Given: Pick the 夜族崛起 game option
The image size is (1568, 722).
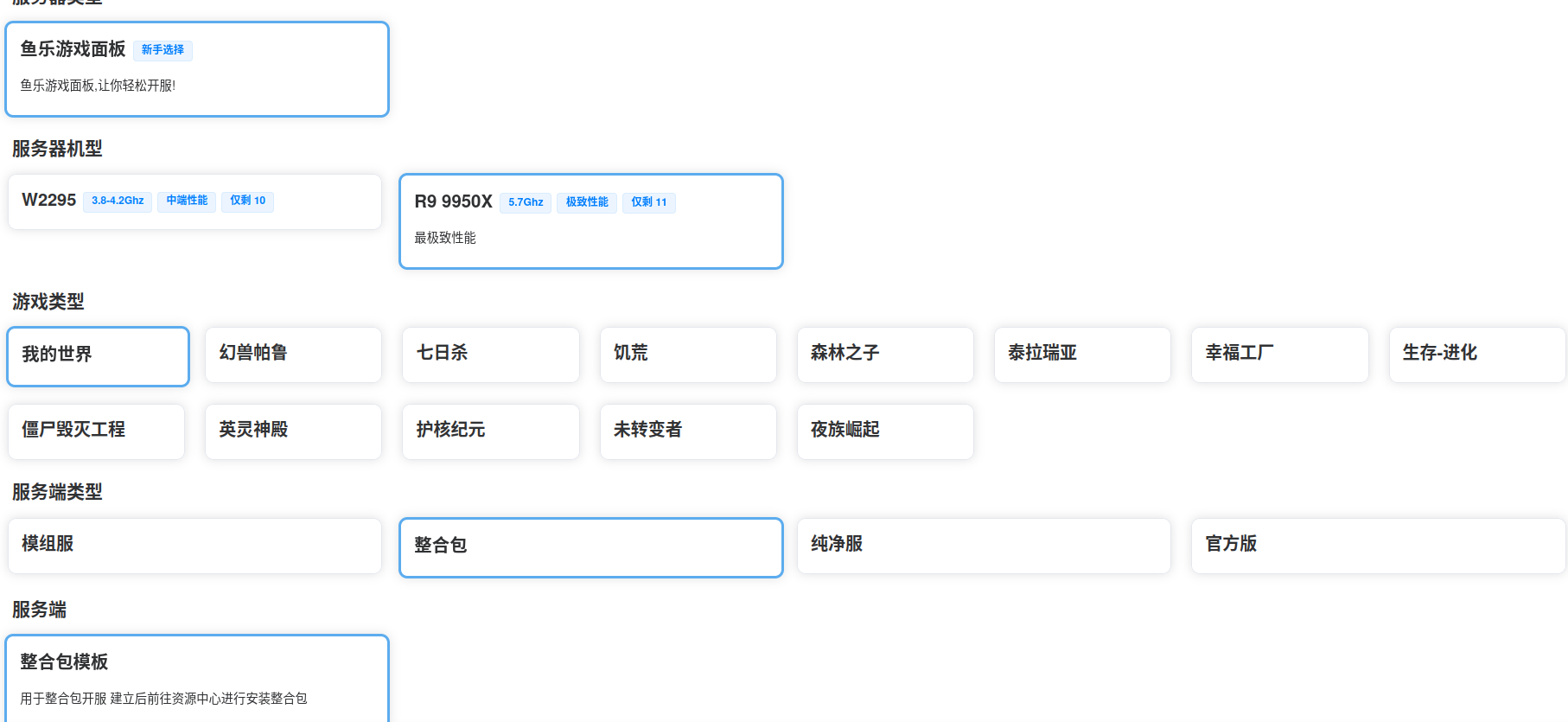Looking at the screenshot, I should [x=885, y=431].
